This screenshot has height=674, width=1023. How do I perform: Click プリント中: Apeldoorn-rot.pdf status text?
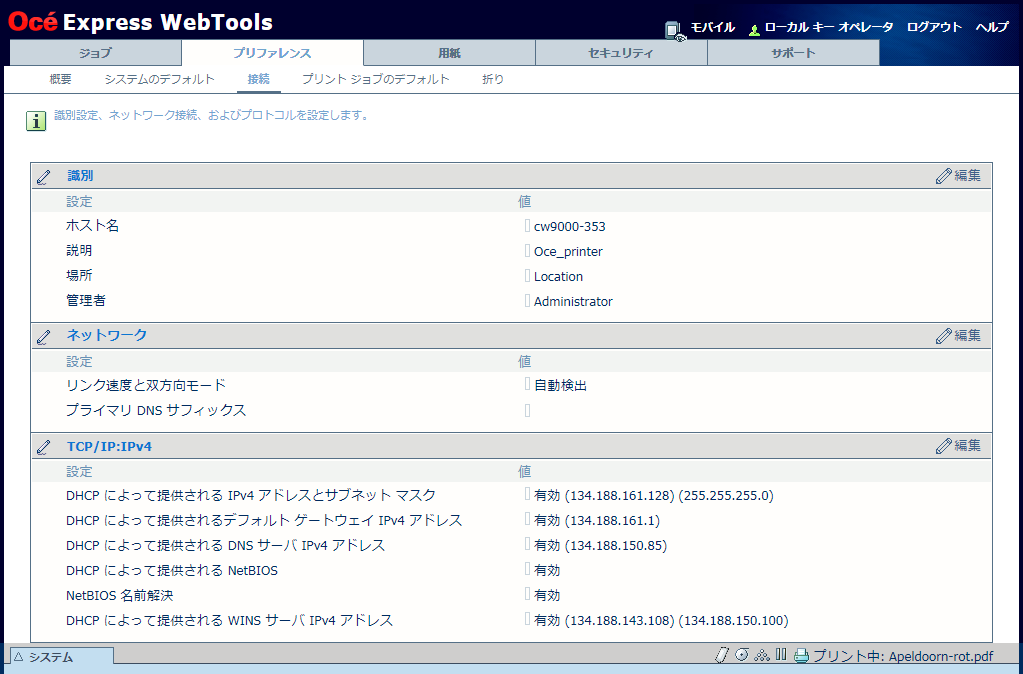coord(903,656)
